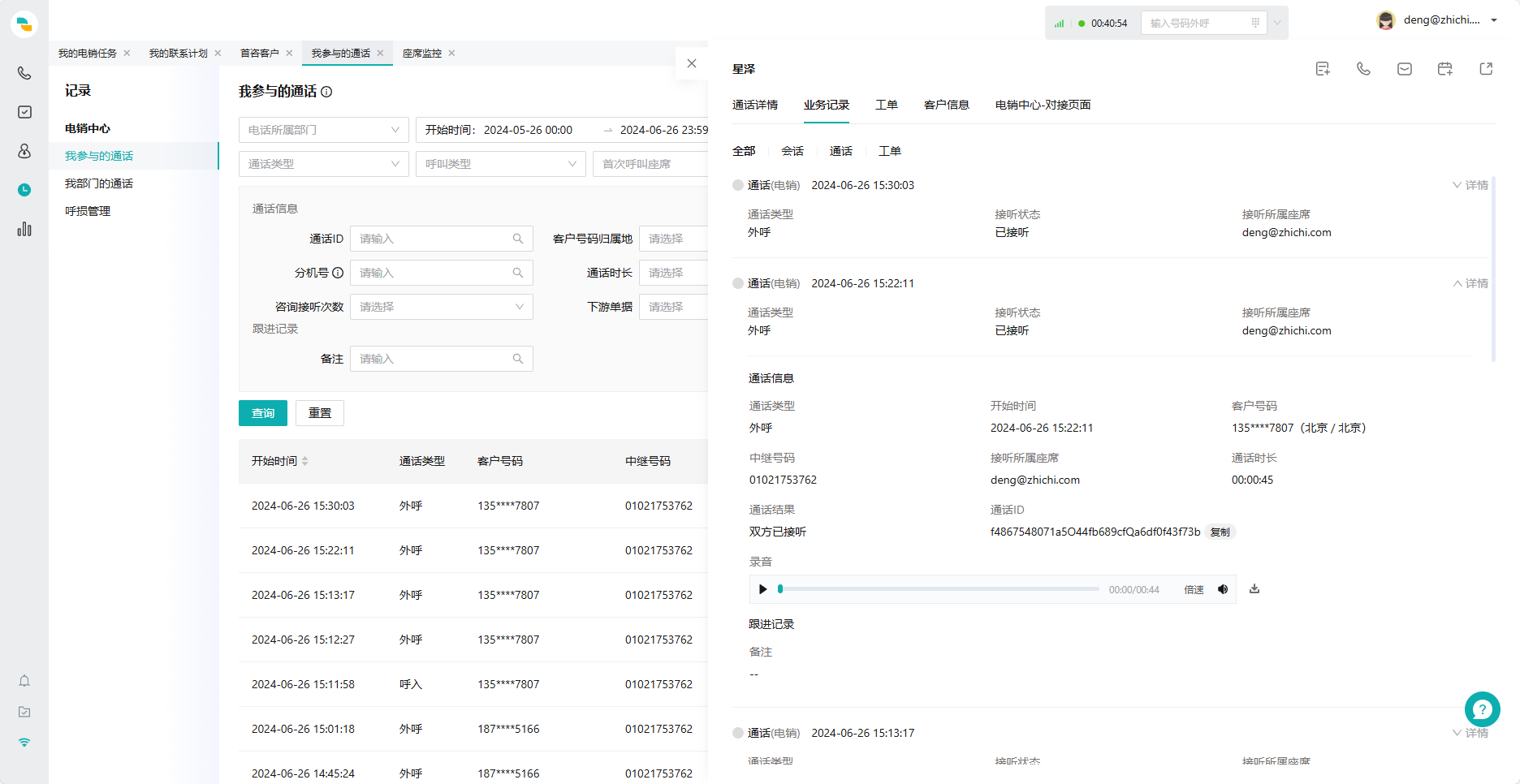Mute the recording volume icon
Screen dimensions: 1520x784
point(1223,589)
